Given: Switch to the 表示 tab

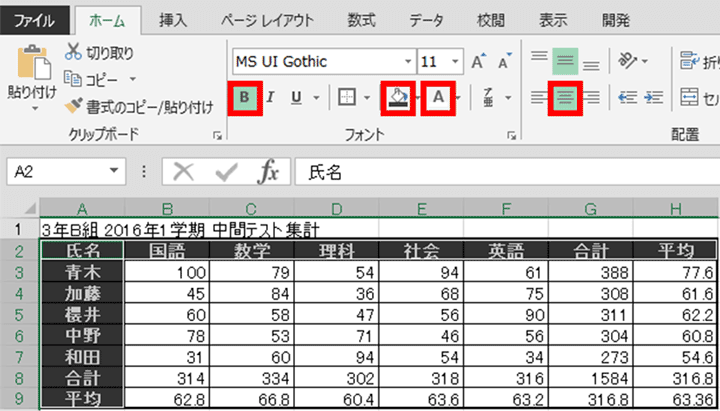Looking at the screenshot, I should click(553, 21).
